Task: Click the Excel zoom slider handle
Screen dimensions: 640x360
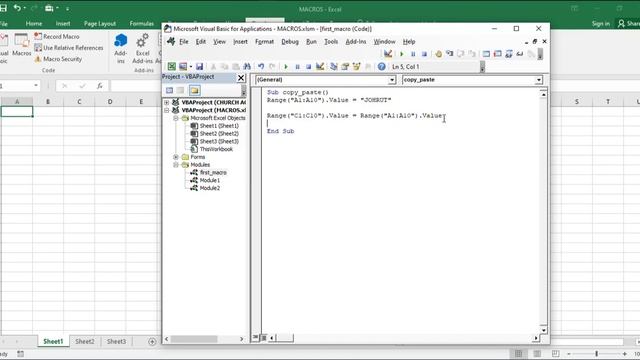Action: [x=596, y=354]
